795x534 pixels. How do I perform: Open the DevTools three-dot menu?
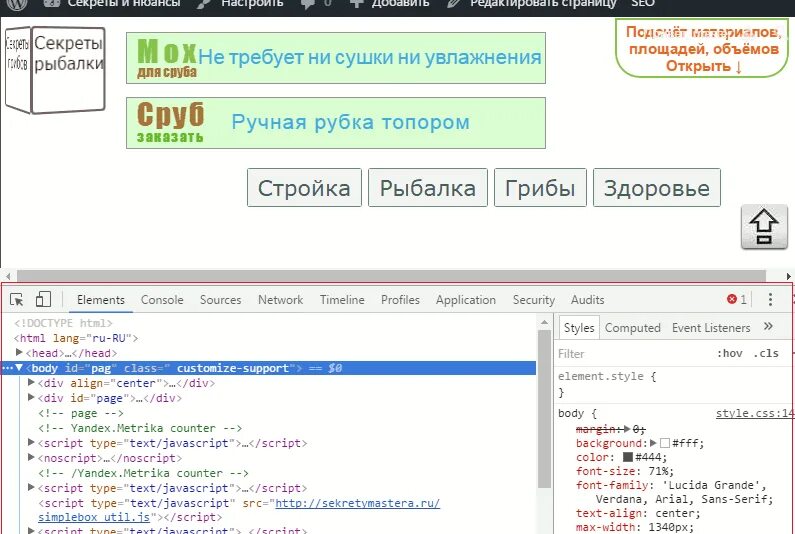pos(770,299)
